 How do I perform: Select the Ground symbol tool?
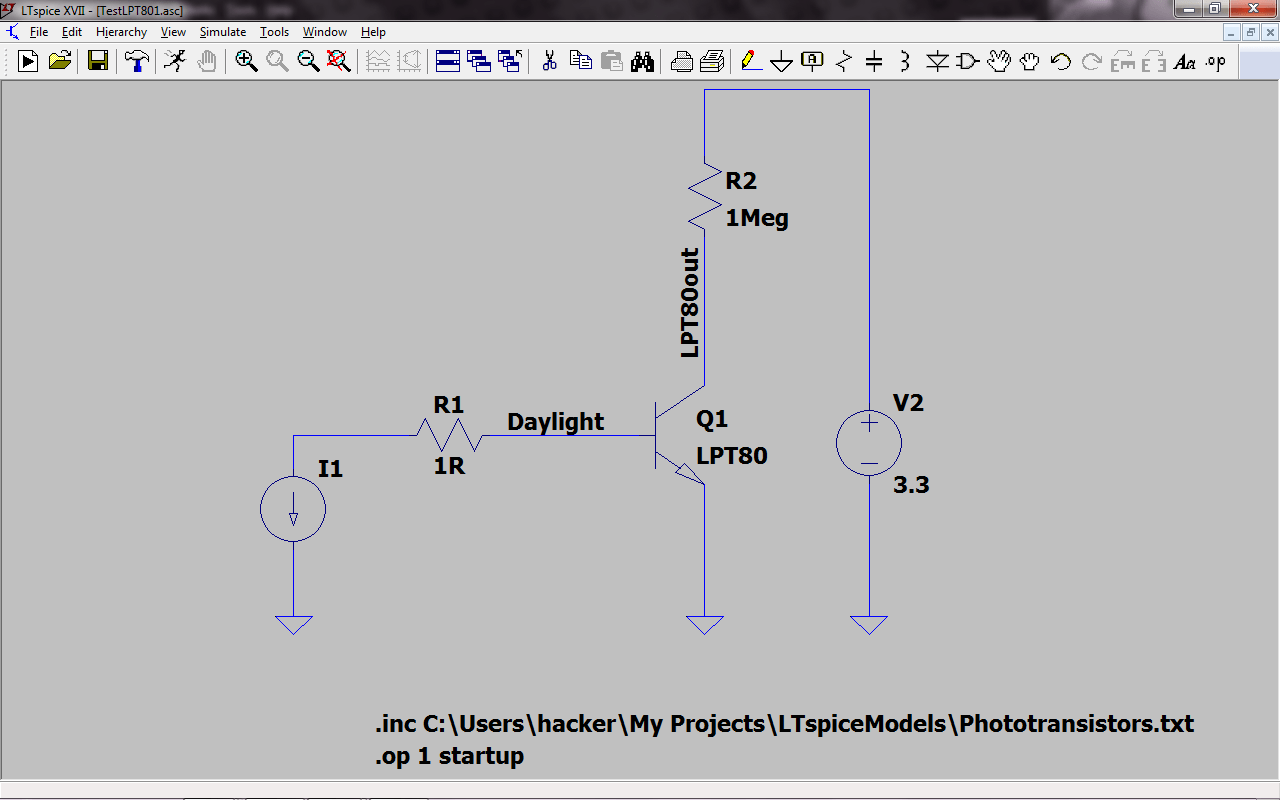coord(781,62)
